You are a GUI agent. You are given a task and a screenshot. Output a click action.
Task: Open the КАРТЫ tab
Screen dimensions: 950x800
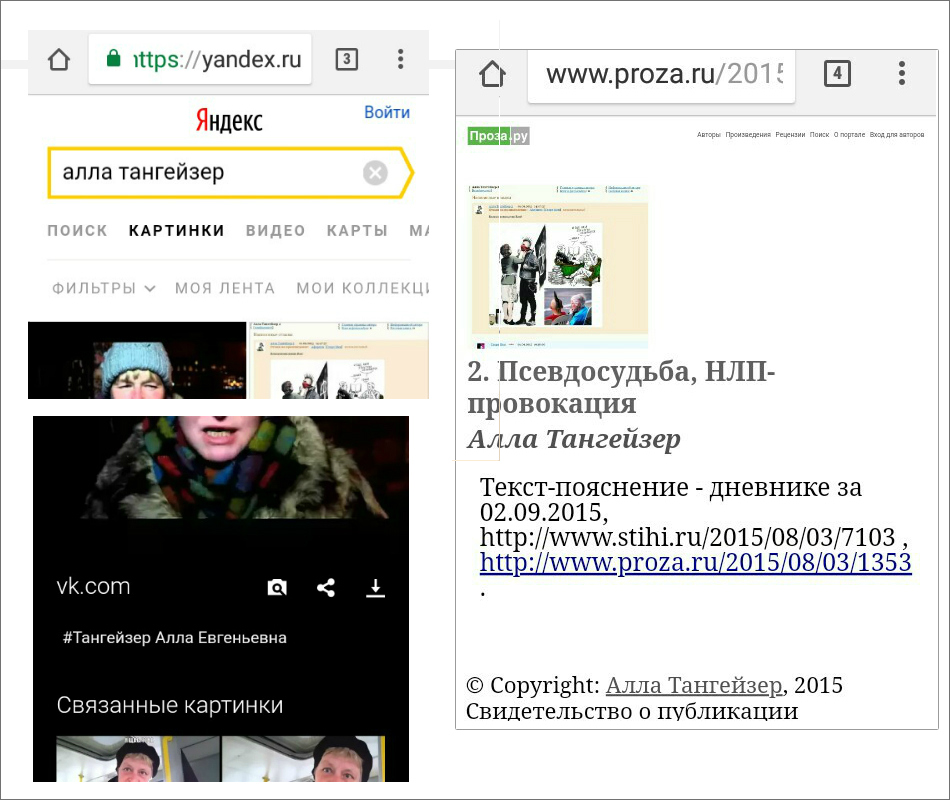tap(357, 231)
